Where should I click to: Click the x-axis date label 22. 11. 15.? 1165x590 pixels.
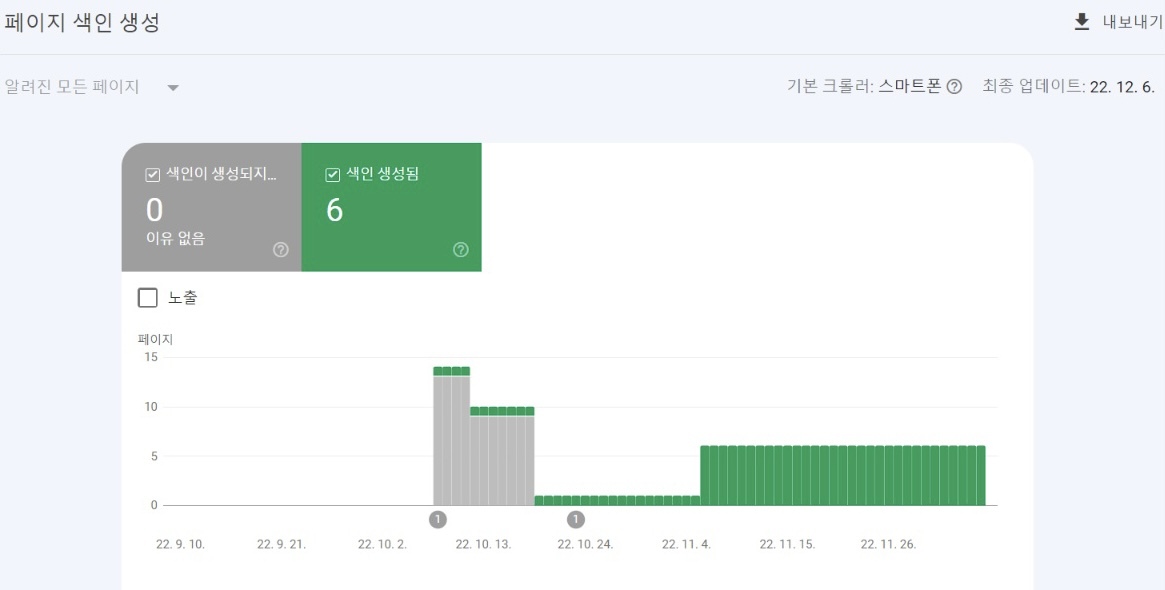coord(787,544)
